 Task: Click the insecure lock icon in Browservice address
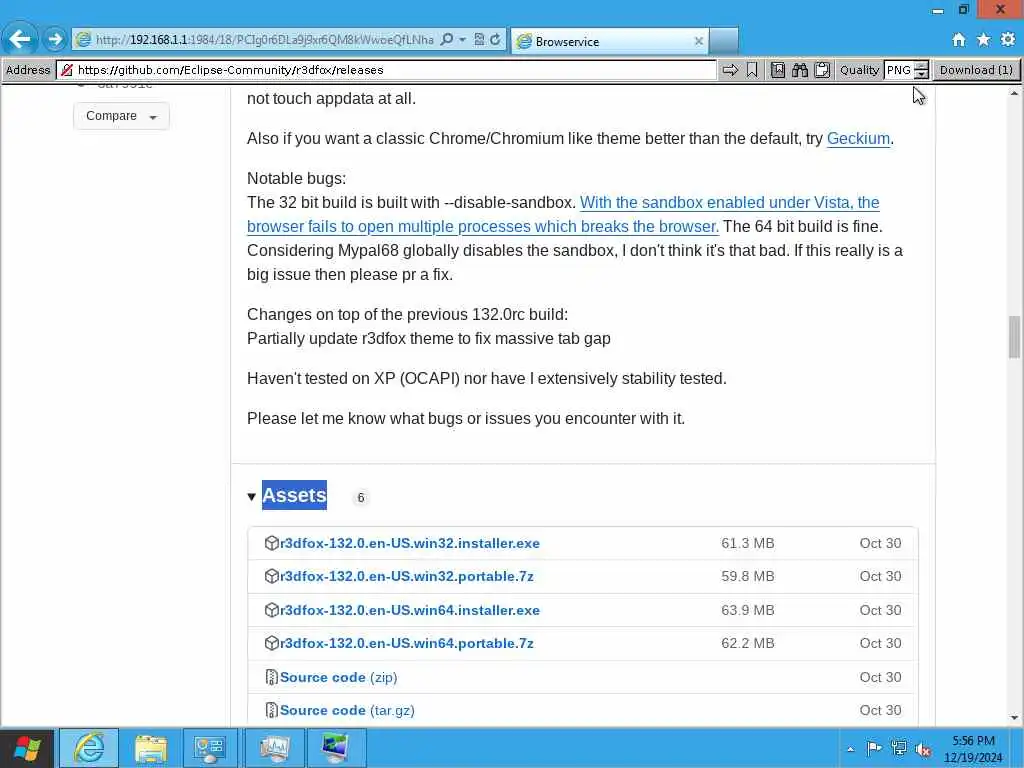[x=67, y=70]
